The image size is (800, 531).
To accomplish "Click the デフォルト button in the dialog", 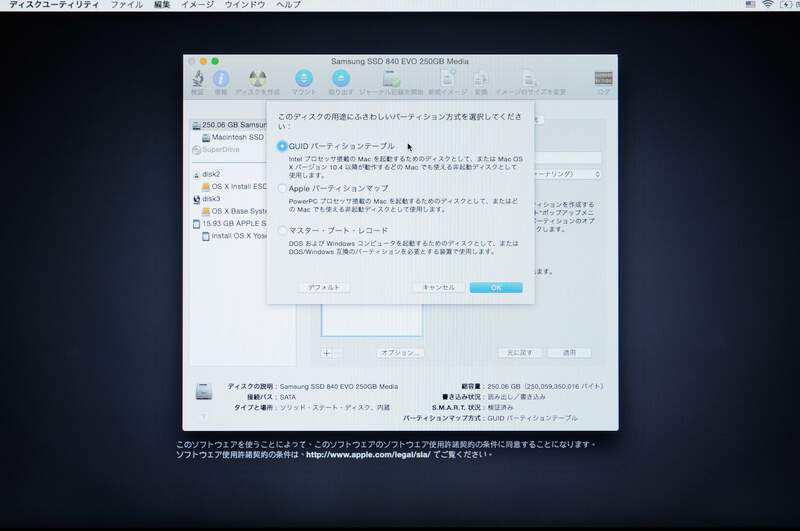I will click(x=324, y=288).
